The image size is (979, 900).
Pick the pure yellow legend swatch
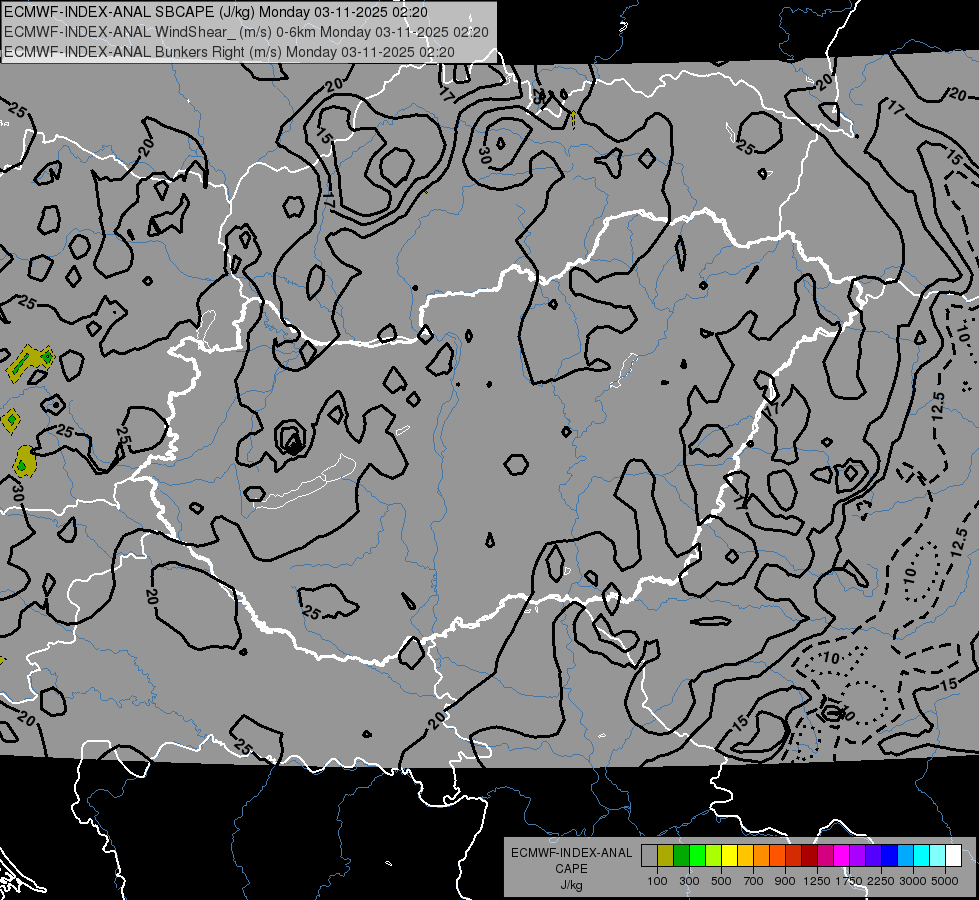coord(729,855)
